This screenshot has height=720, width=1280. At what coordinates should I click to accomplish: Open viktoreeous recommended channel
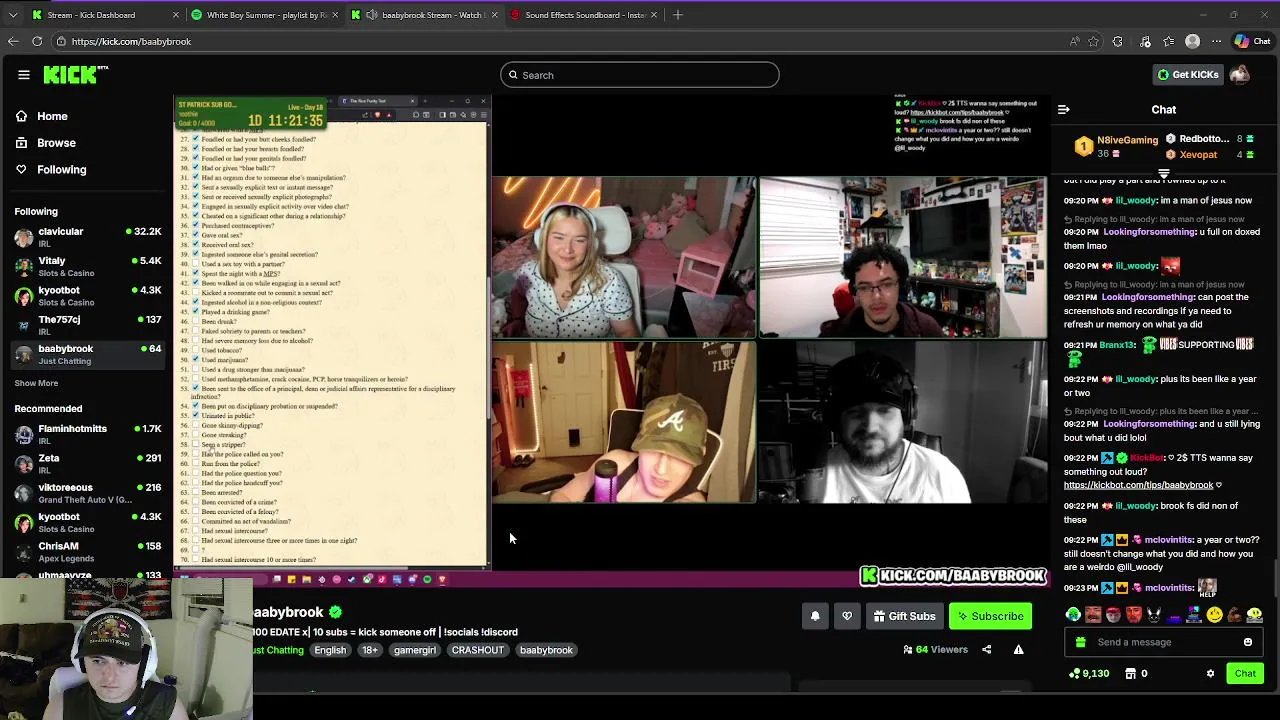click(88, 492)
